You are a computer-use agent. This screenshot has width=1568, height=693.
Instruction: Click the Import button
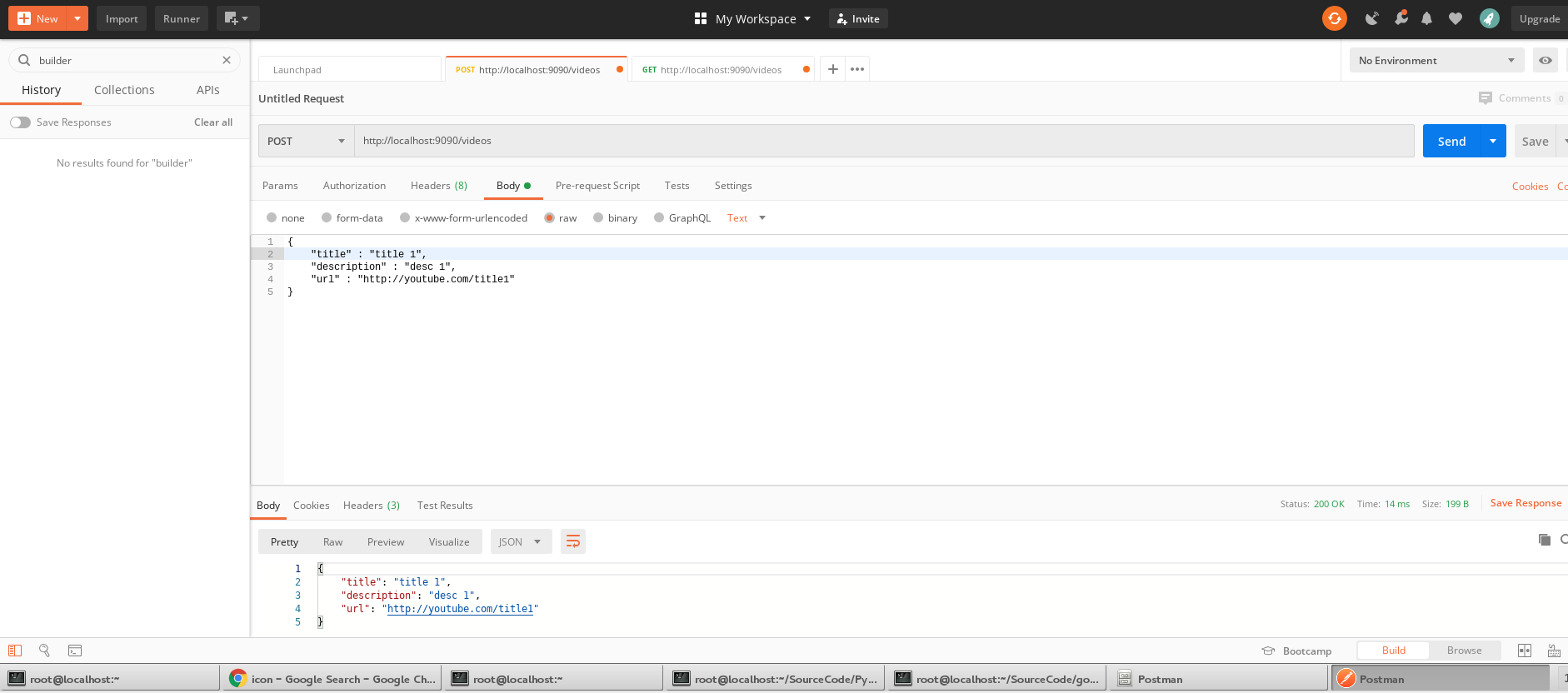point(122,18)
